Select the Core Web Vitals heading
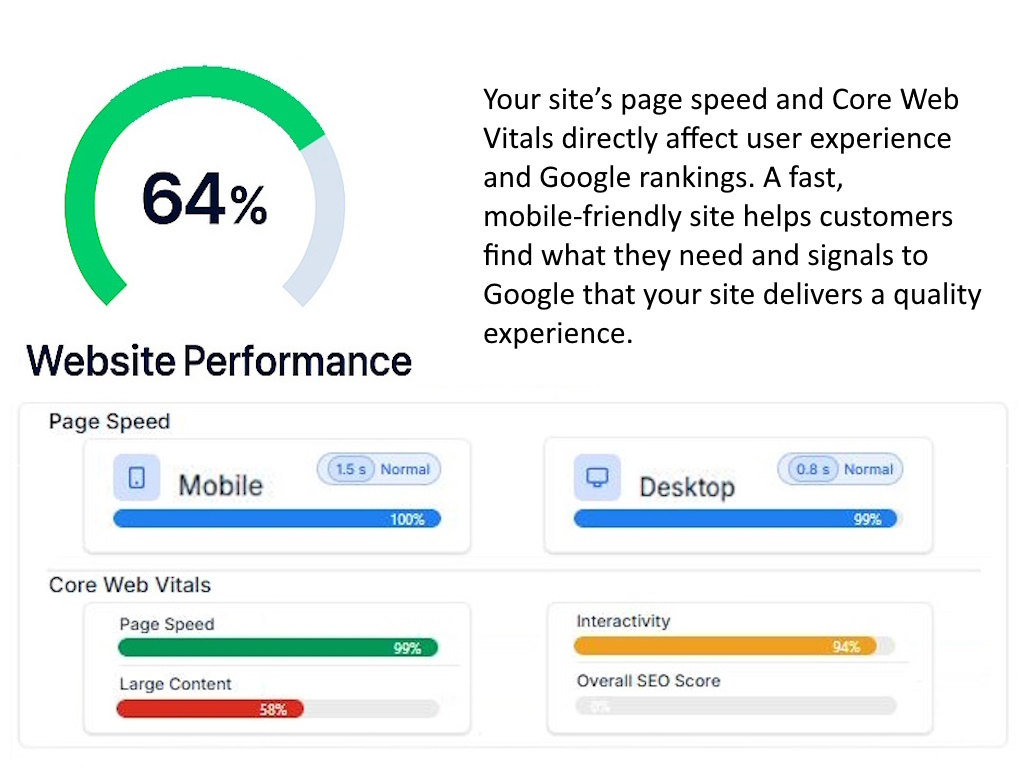This screenshot has width=1024, height=768. (x=130, y=584)
